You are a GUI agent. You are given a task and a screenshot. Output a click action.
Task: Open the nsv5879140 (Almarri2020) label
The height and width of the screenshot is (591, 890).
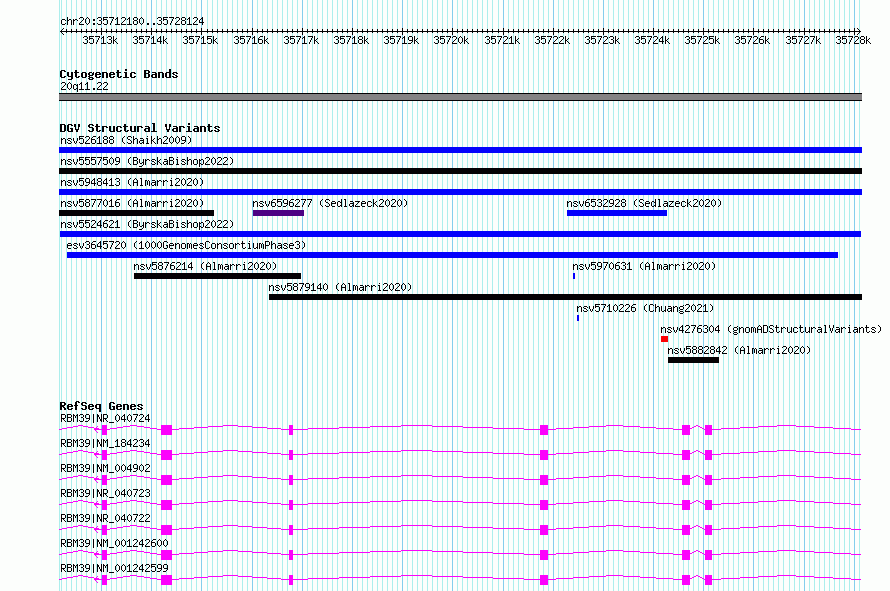tap(341, 287)
